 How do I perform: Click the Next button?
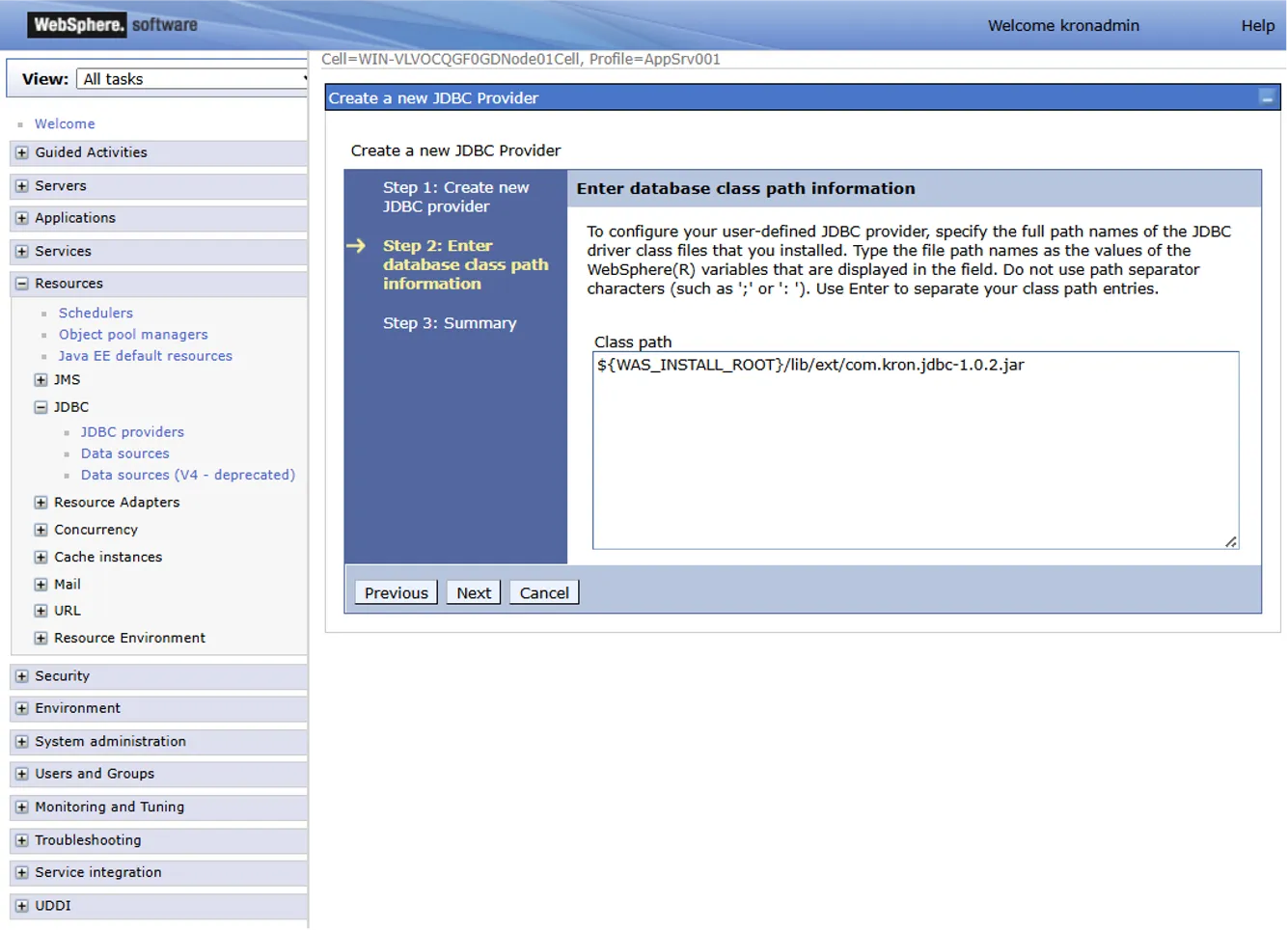pyautogui.click(x=474, y=593)
